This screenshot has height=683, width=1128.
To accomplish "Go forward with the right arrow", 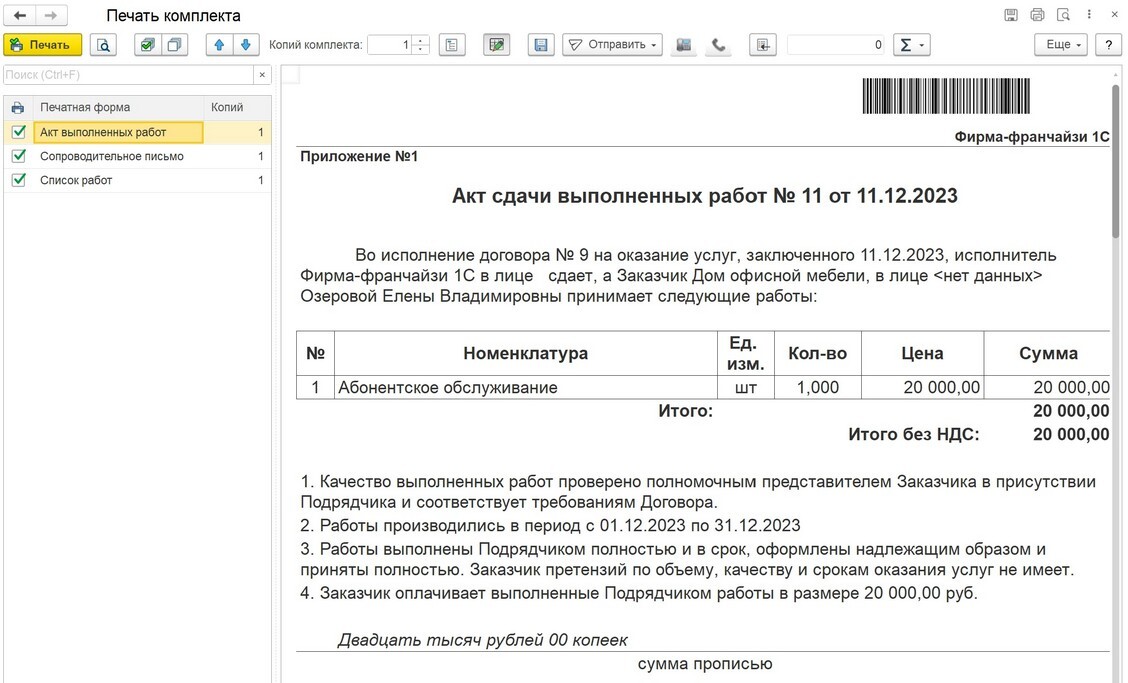I will coord(50,15).
